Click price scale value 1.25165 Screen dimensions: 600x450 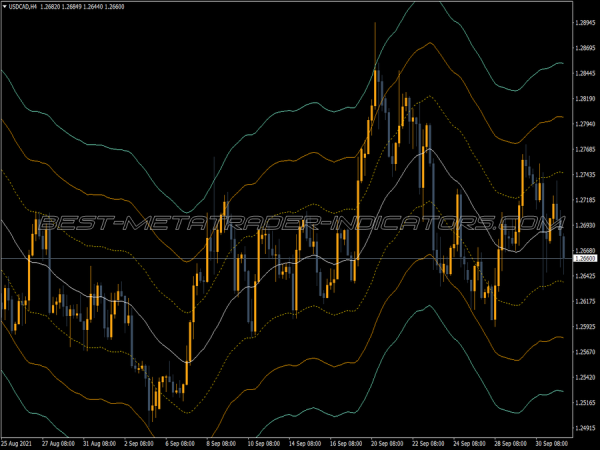pos(586,403)
